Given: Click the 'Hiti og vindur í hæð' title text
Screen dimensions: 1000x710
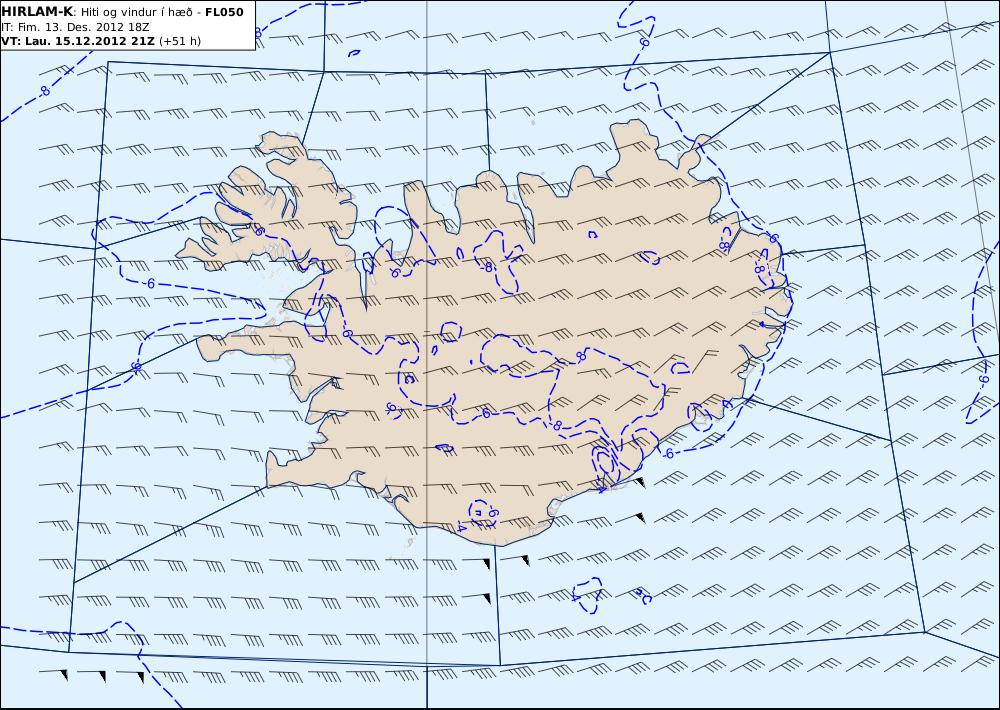Looking at the screenshot, I should [x=136, y=12].
